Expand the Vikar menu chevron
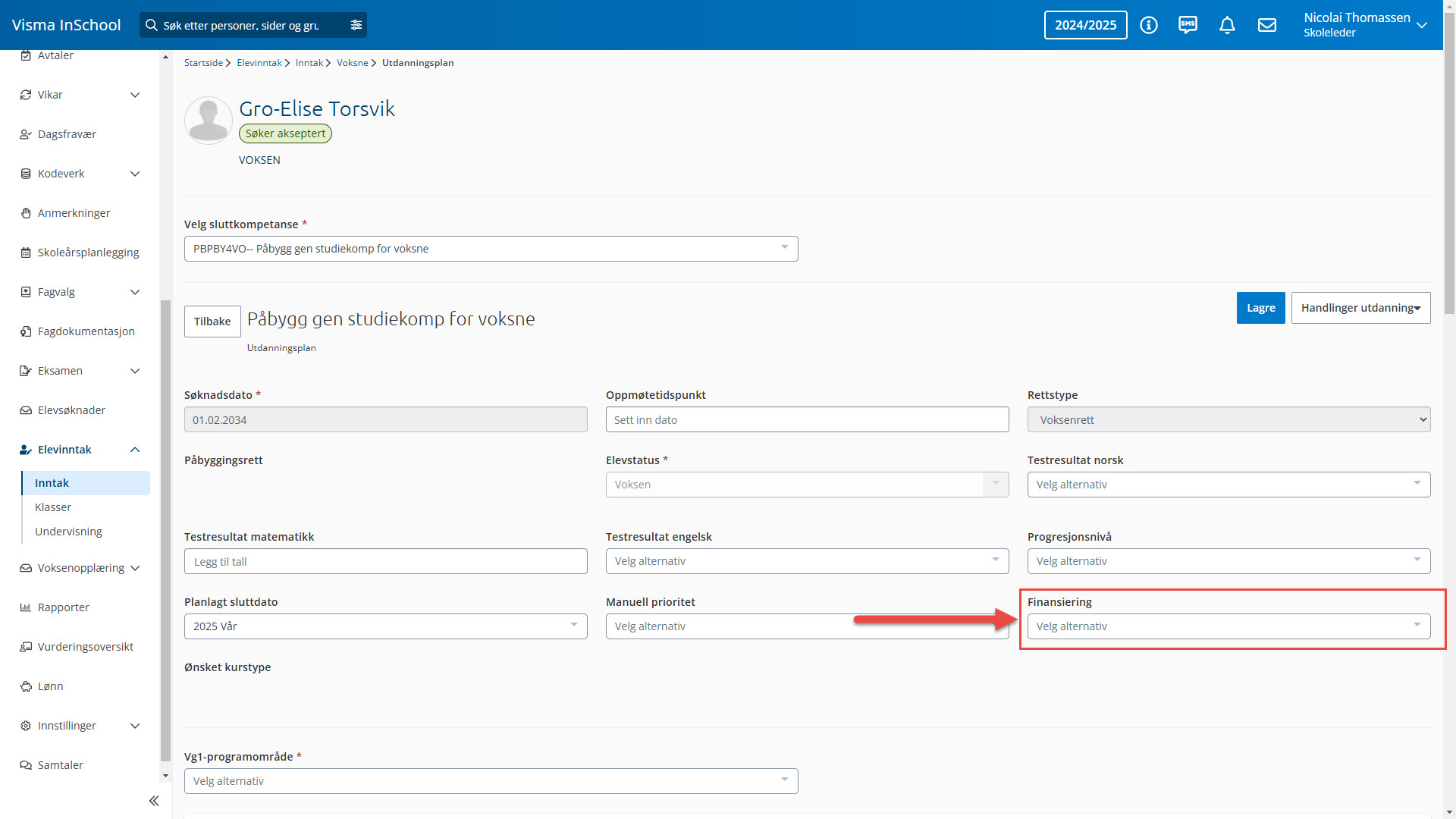Viewport: 1456px width, 819px height. coord(135,95)
